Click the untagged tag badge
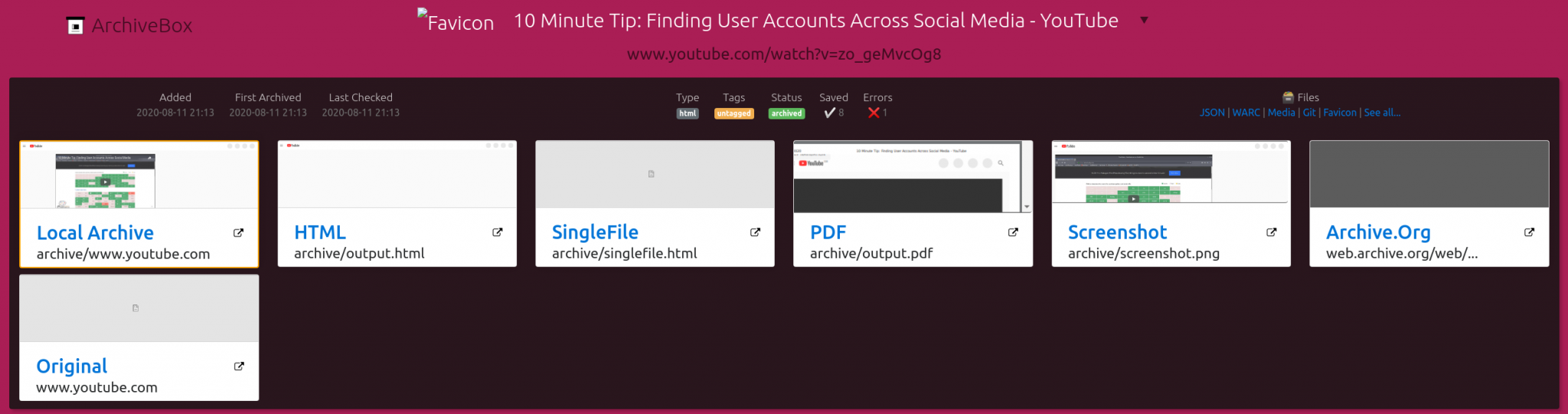 (734, 113)
